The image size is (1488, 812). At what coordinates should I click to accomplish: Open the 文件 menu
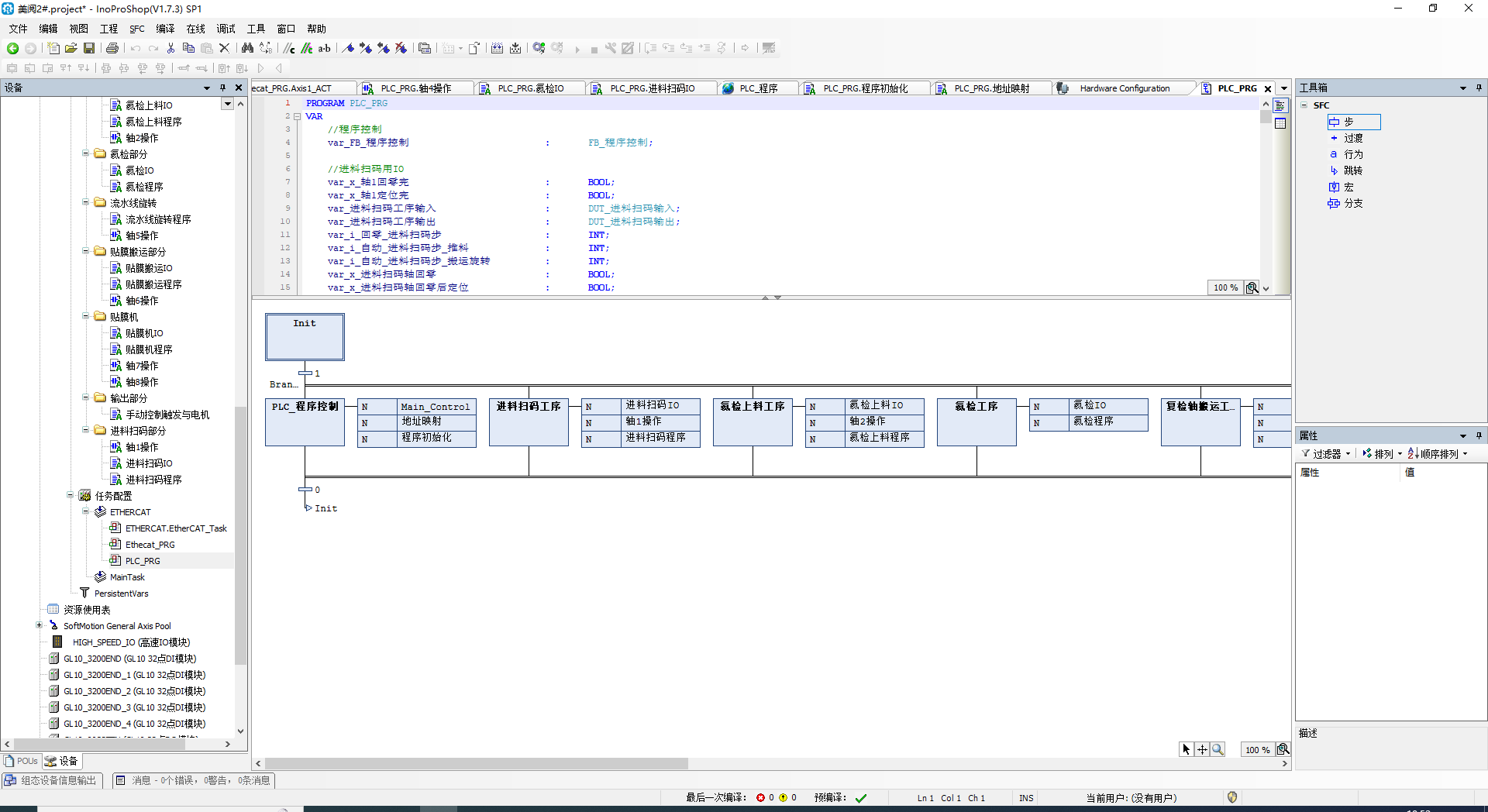[18, 29]
